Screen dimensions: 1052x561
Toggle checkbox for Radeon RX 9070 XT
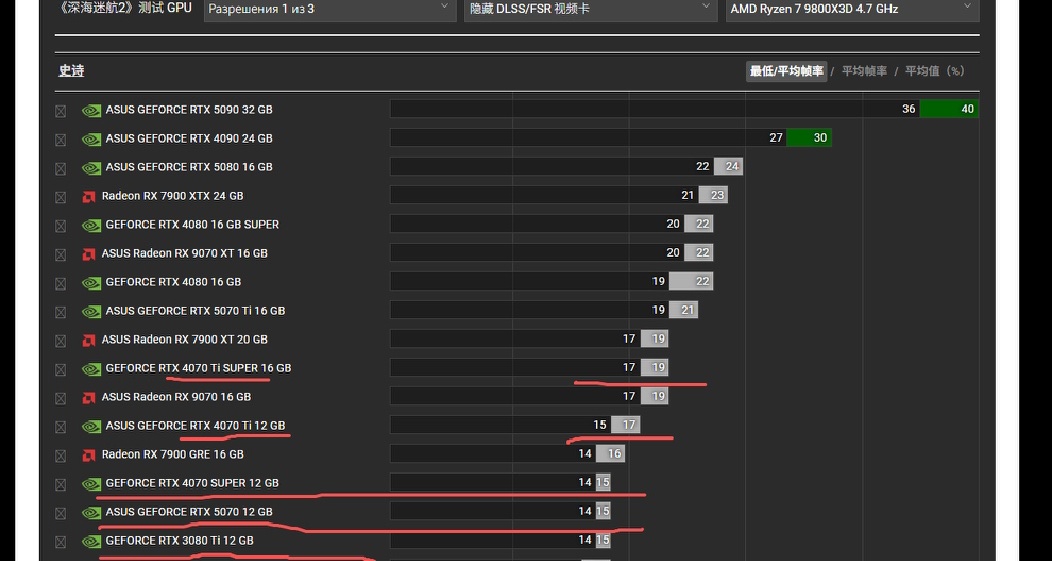pyautogui.click(x=60, y=255)
